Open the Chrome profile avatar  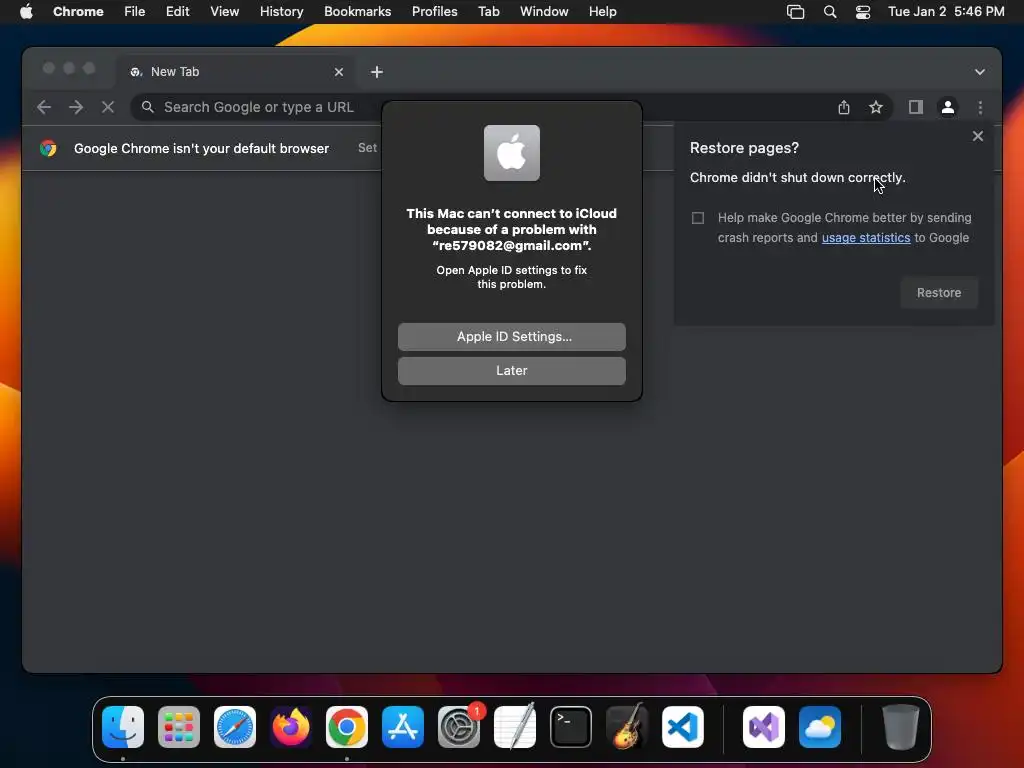[x=948, y=107]
